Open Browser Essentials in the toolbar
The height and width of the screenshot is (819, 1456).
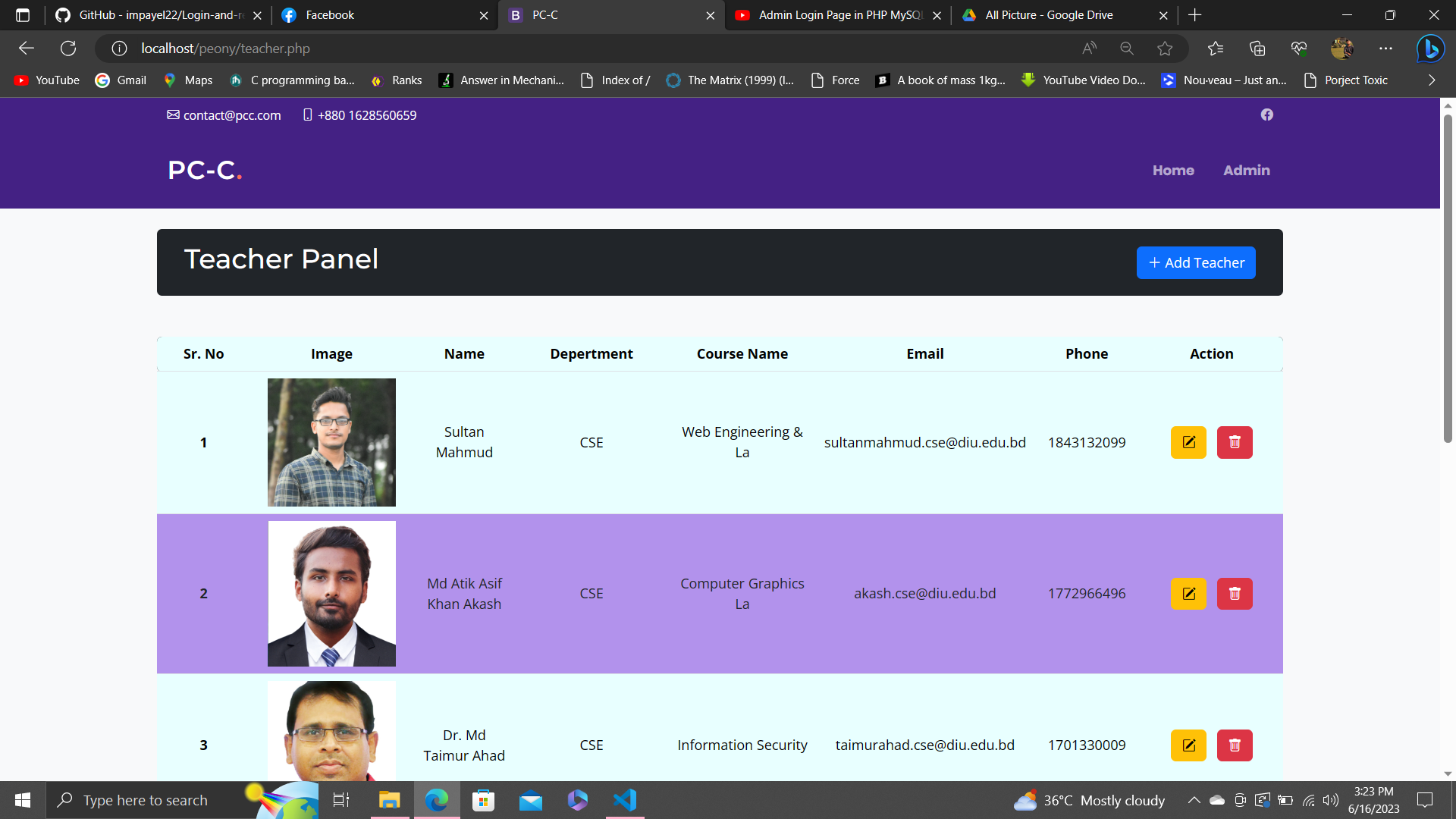click(1298, 48)
